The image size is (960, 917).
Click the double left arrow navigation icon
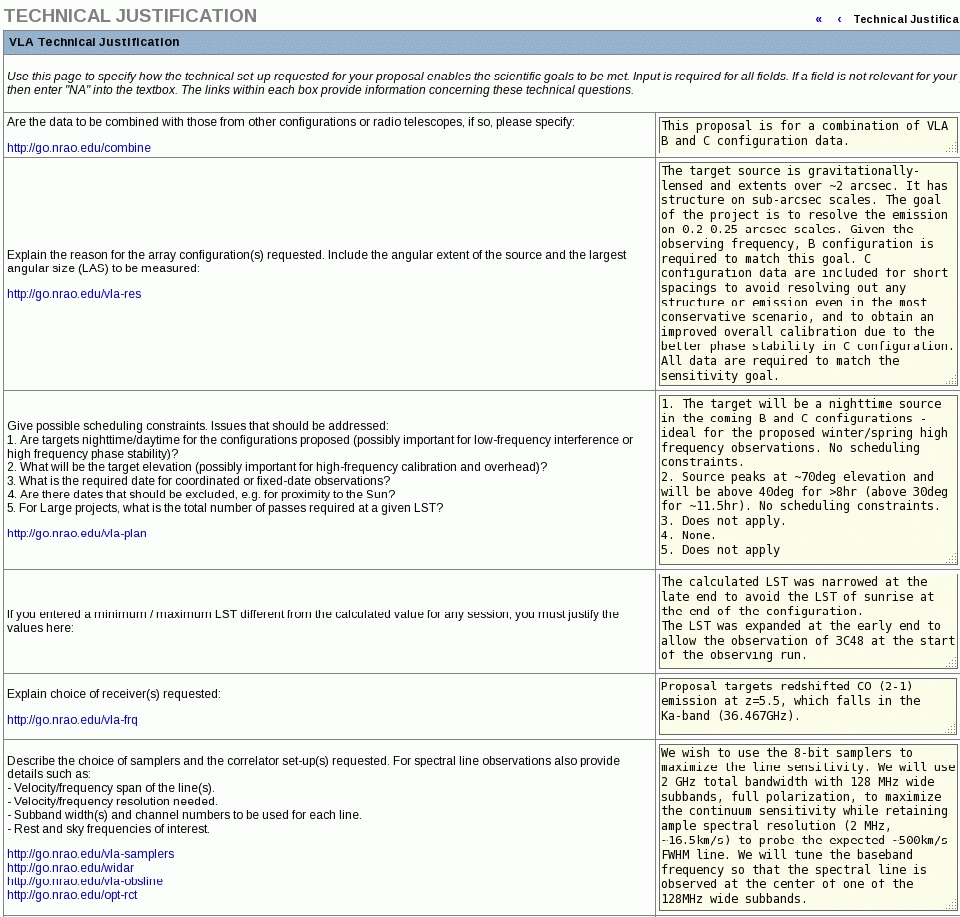[x=819, y=19]
